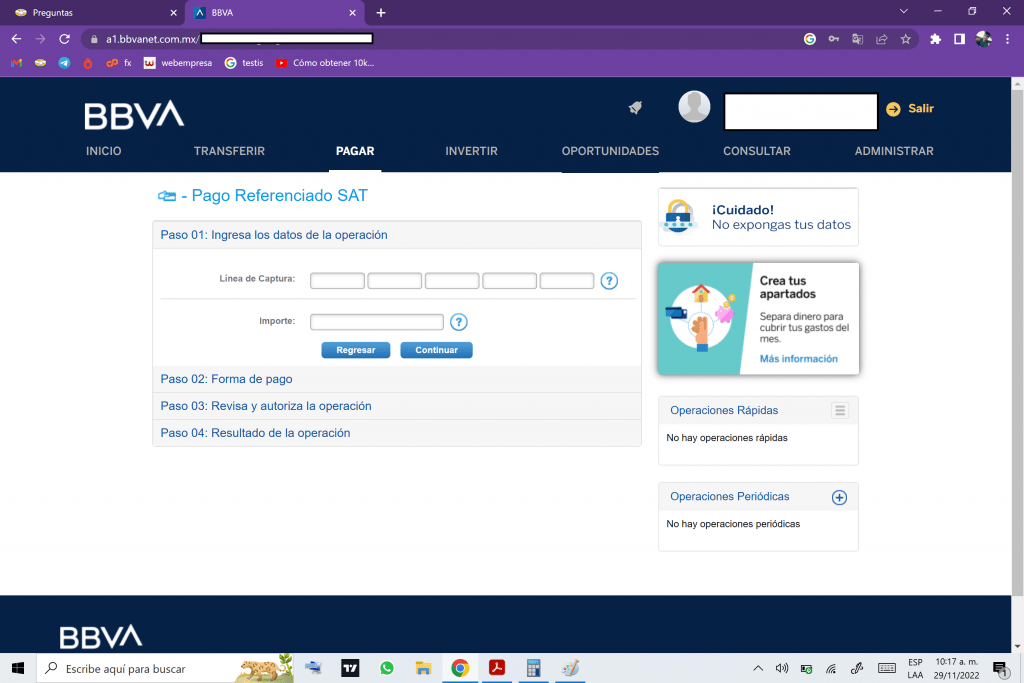The image size is (1024, 683).
Task: Open the notifications bell icon
Action: (635, 108)
